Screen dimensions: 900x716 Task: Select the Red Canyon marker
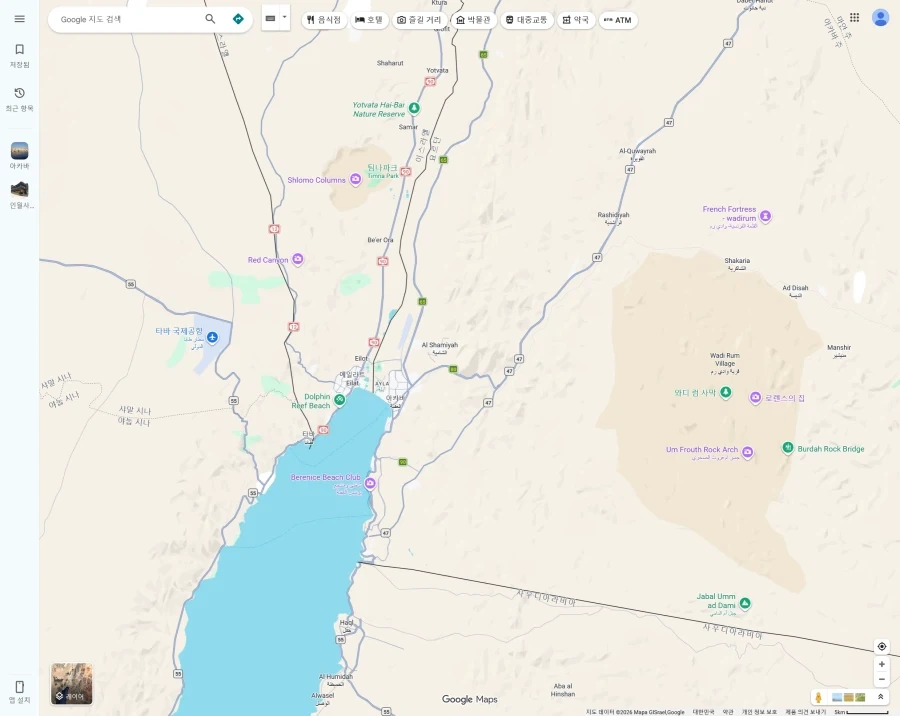pos(297,260)
